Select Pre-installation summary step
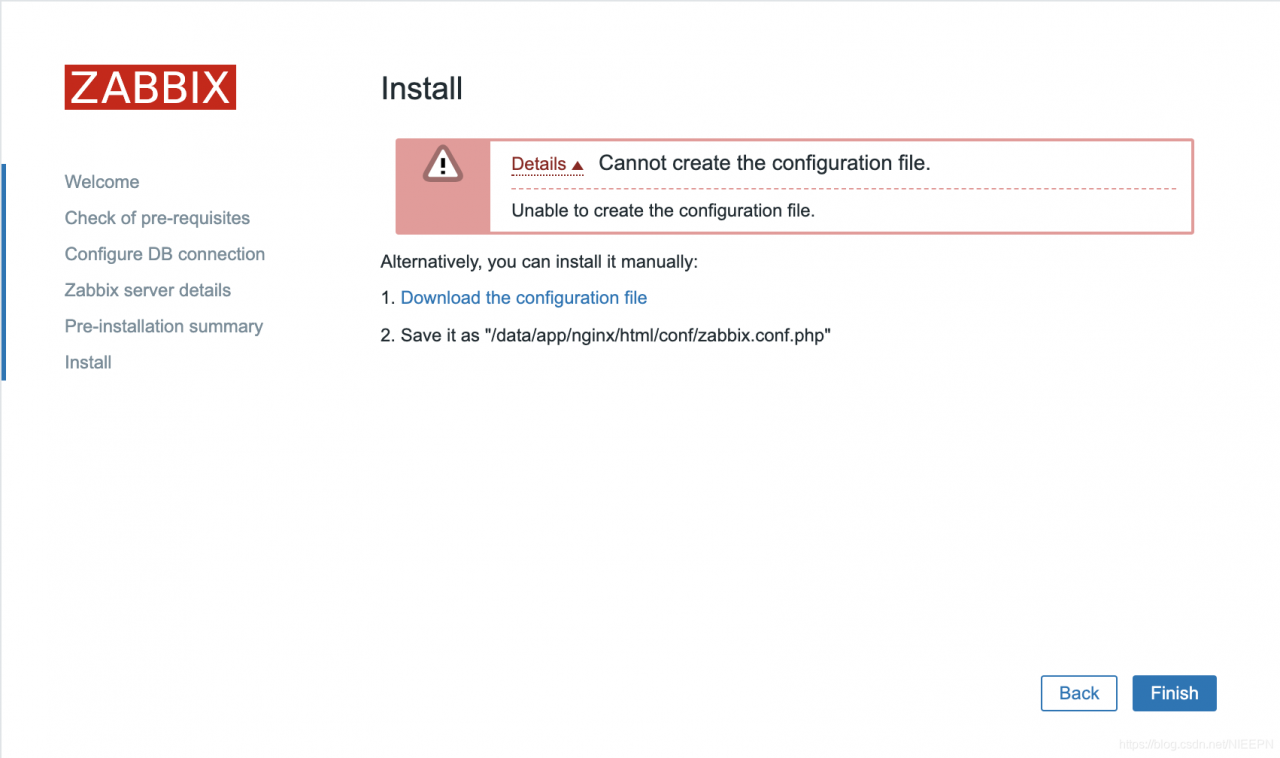Viewport: 1280px width, 758px height. [x=164, y=326]
